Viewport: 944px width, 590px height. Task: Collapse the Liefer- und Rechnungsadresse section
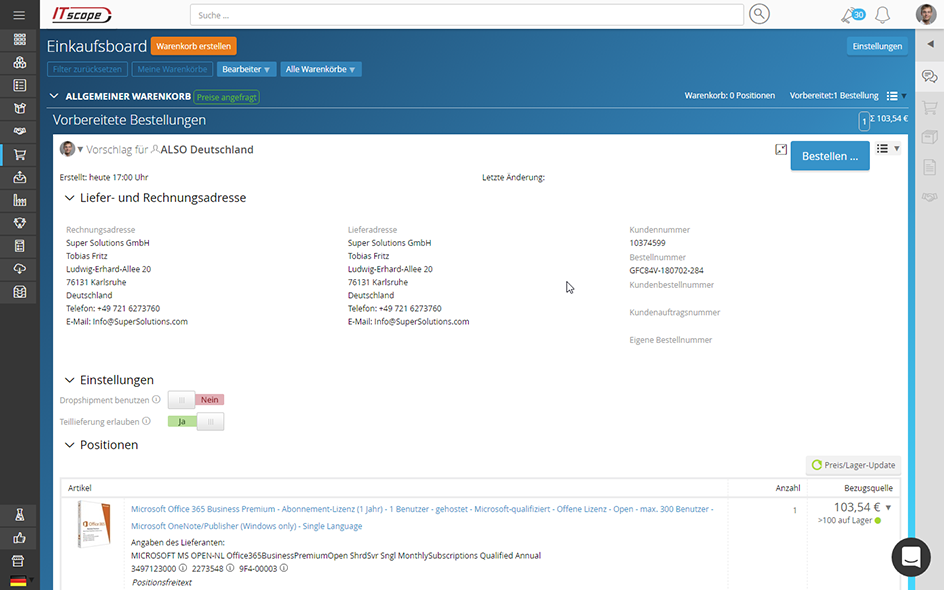[70, 198]
